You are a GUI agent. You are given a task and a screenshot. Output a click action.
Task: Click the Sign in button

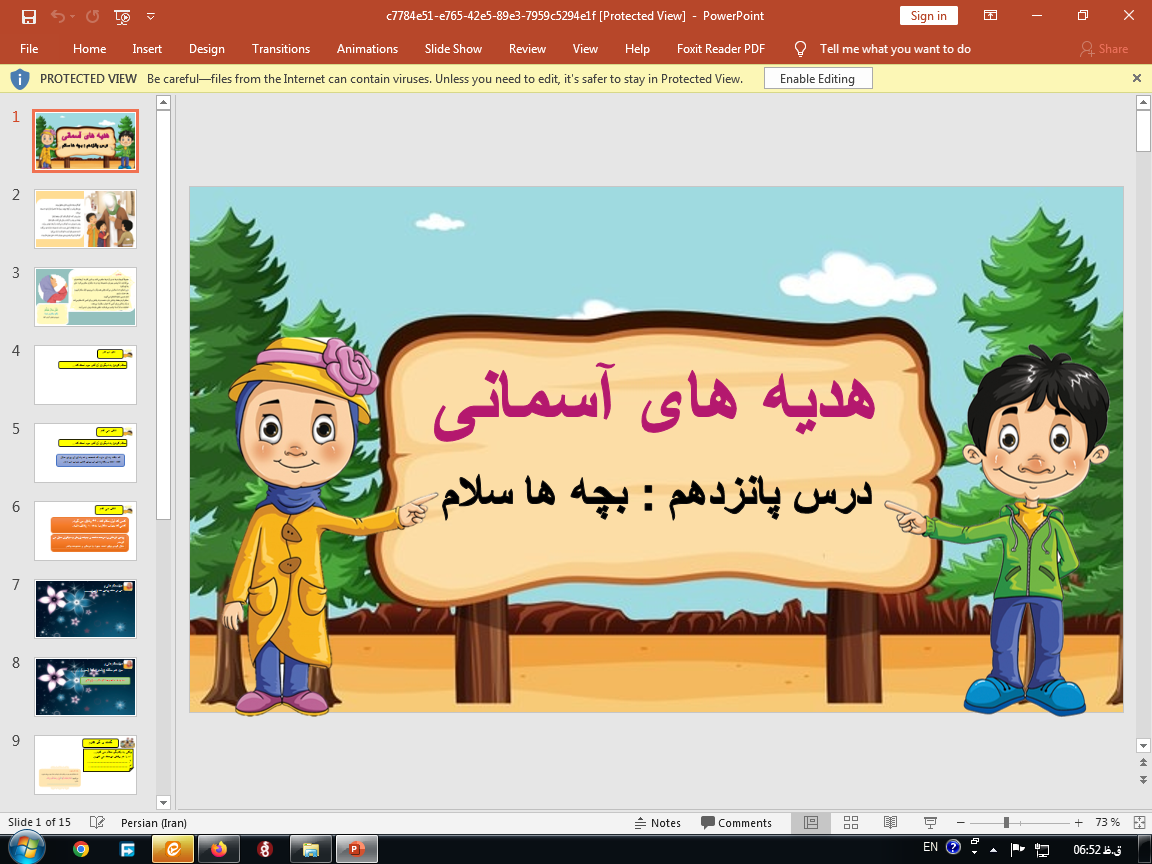tap(928, 15)
